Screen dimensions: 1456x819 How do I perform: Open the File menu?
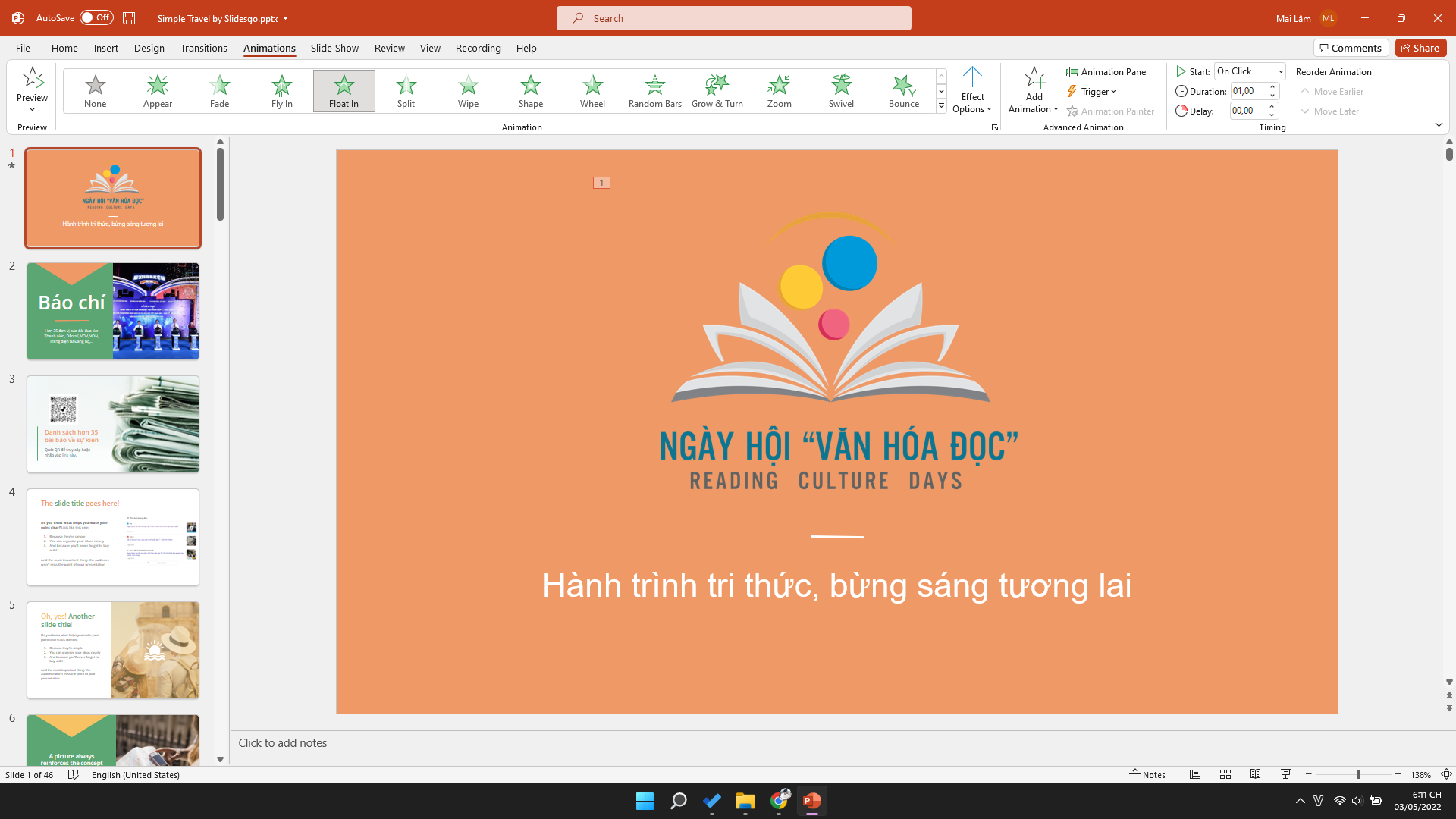coord(23,48)
